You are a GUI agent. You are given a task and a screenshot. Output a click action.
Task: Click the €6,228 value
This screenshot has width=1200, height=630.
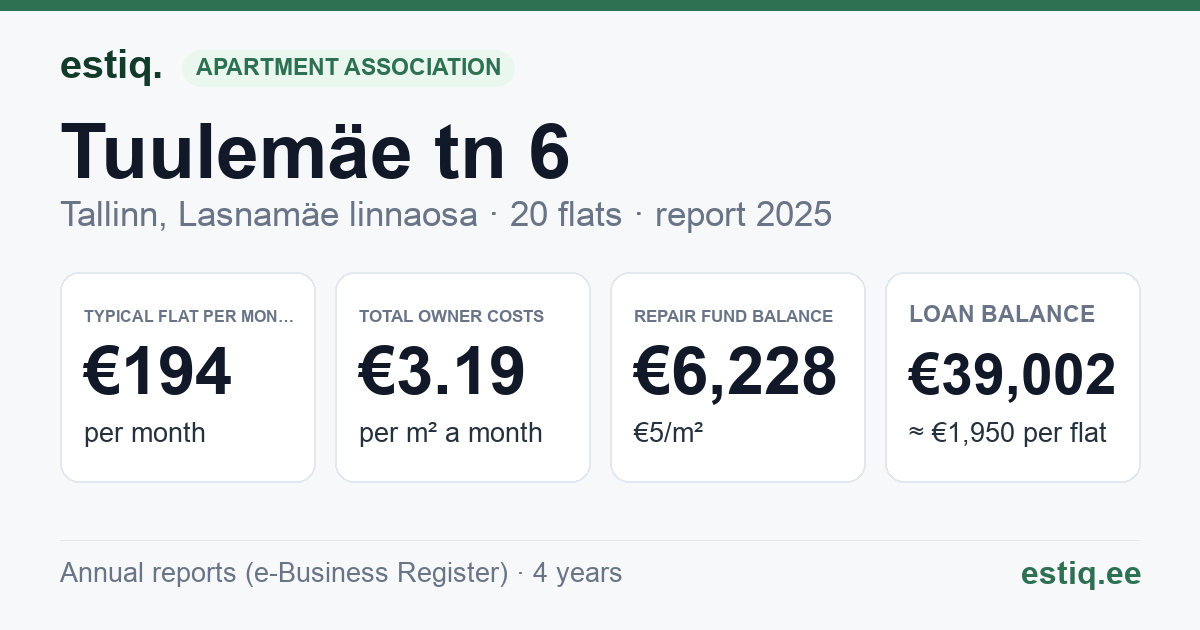pyautogui.click(x=735, y=372)
